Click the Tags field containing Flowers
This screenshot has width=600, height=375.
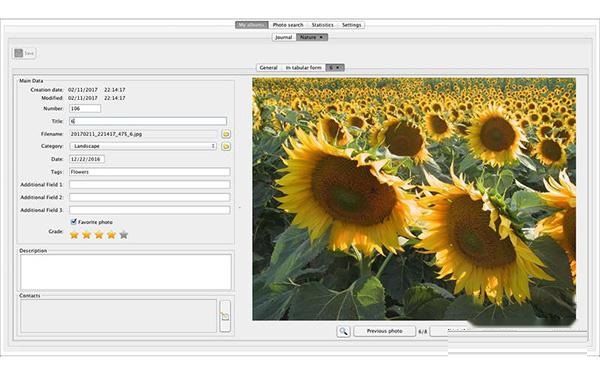click(x=150, y=172)
